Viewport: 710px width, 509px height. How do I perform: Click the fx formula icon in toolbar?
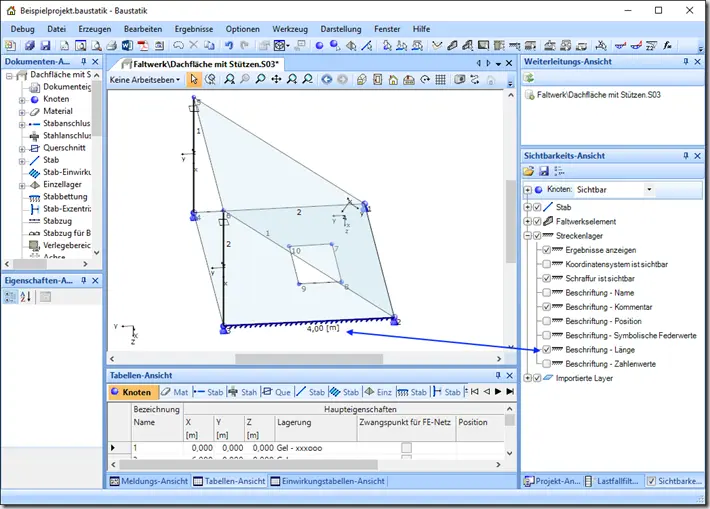point(667,45)
